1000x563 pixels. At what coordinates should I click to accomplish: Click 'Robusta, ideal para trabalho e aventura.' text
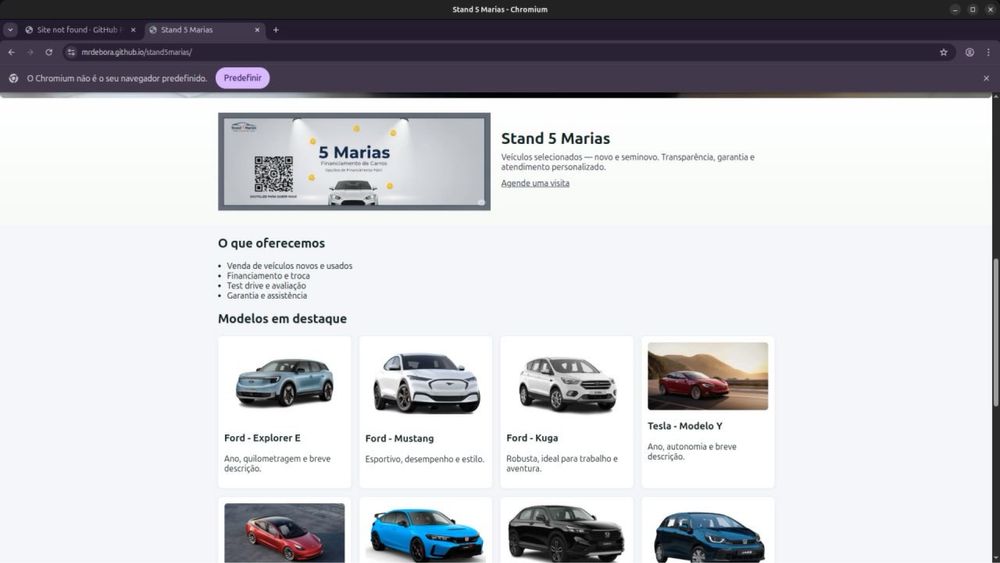coord(562,464)
